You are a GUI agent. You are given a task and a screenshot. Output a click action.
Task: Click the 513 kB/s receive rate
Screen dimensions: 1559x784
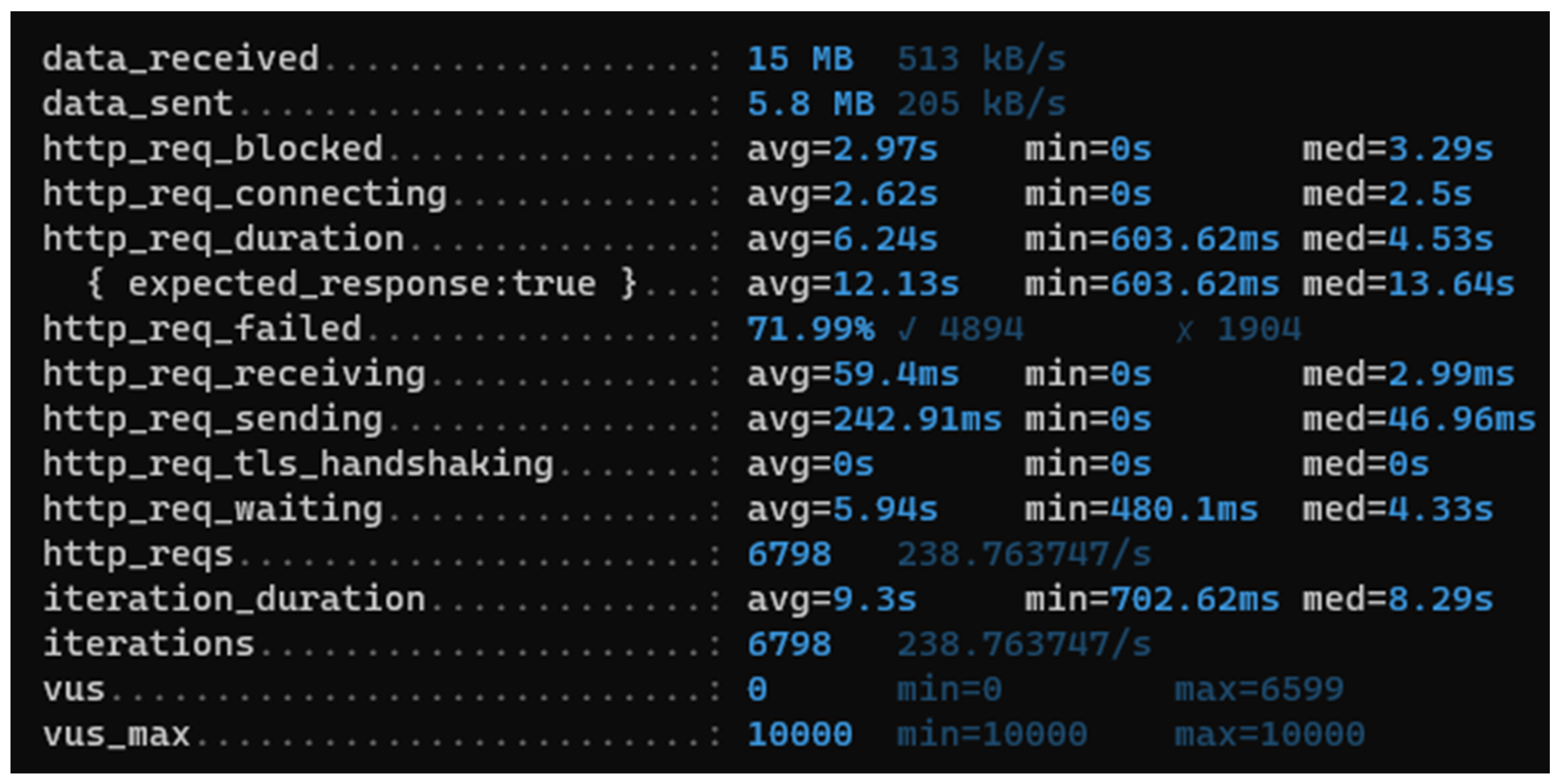pos(981,59)
